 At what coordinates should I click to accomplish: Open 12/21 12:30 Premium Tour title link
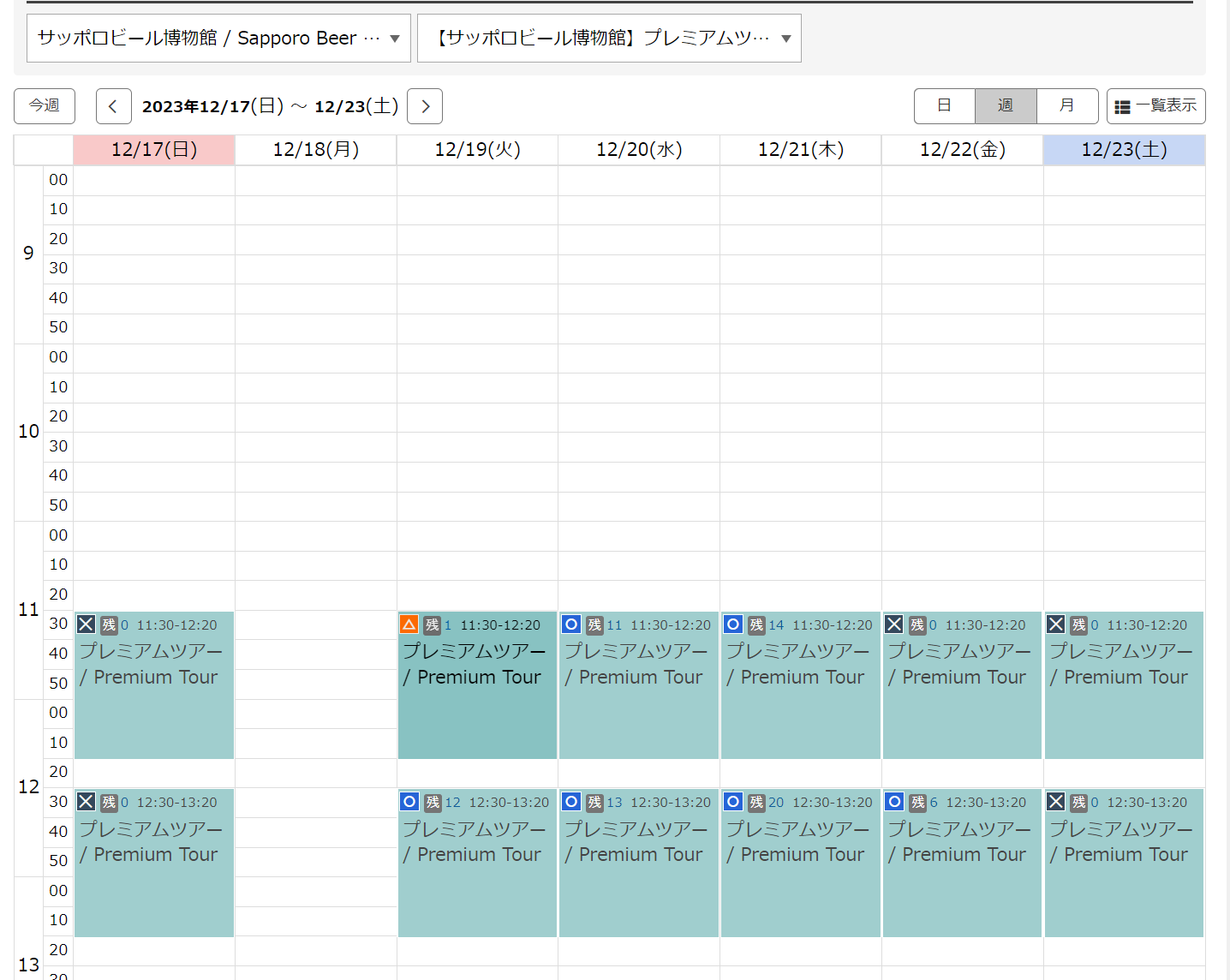[797, 841]
